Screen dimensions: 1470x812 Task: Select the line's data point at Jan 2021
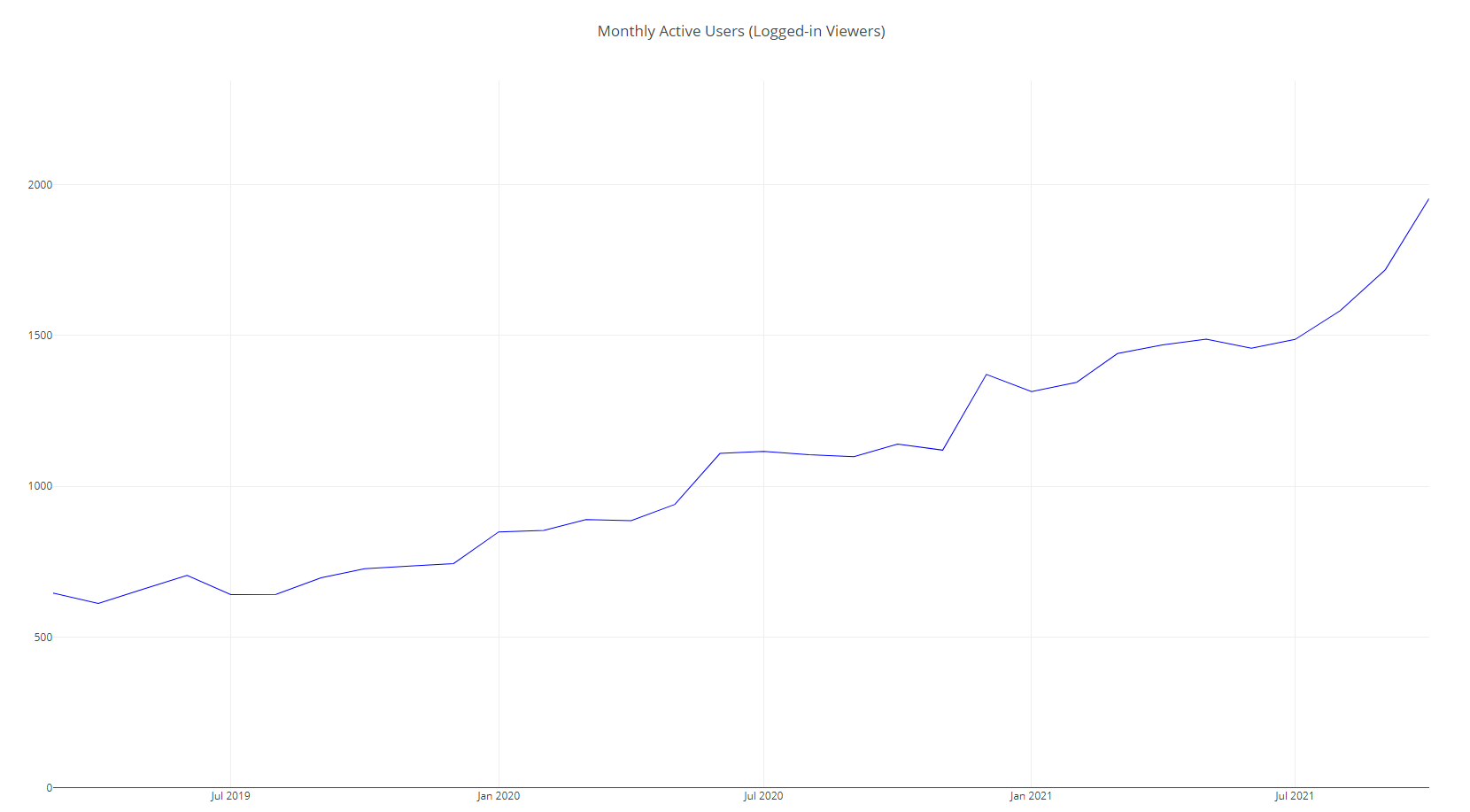point(1031,391)
